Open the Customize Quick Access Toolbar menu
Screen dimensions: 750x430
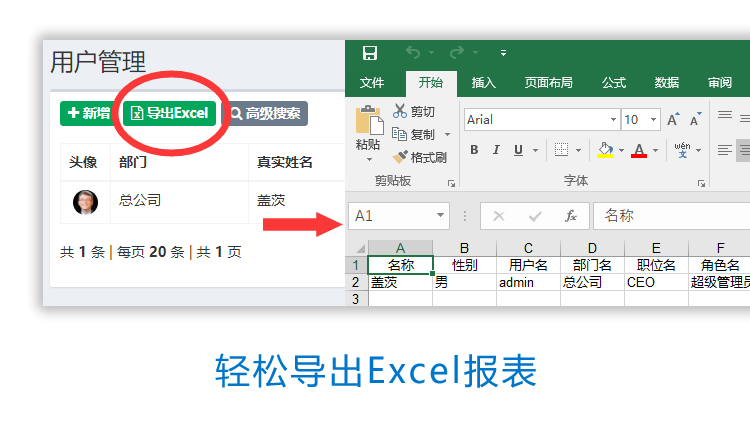coord(503,53)
